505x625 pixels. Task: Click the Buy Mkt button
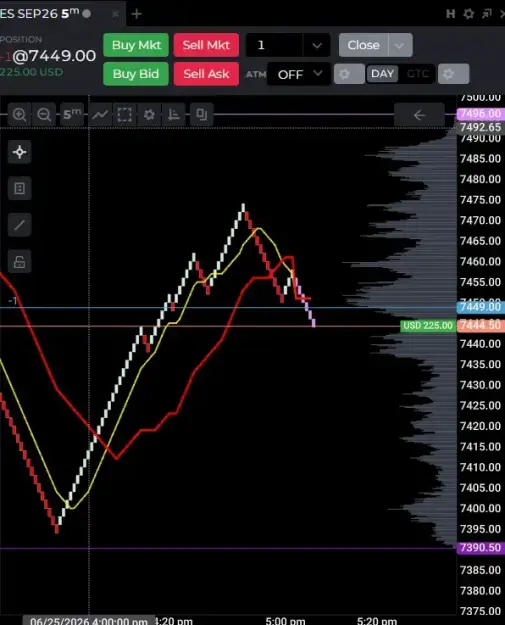(x=136, y=45)
